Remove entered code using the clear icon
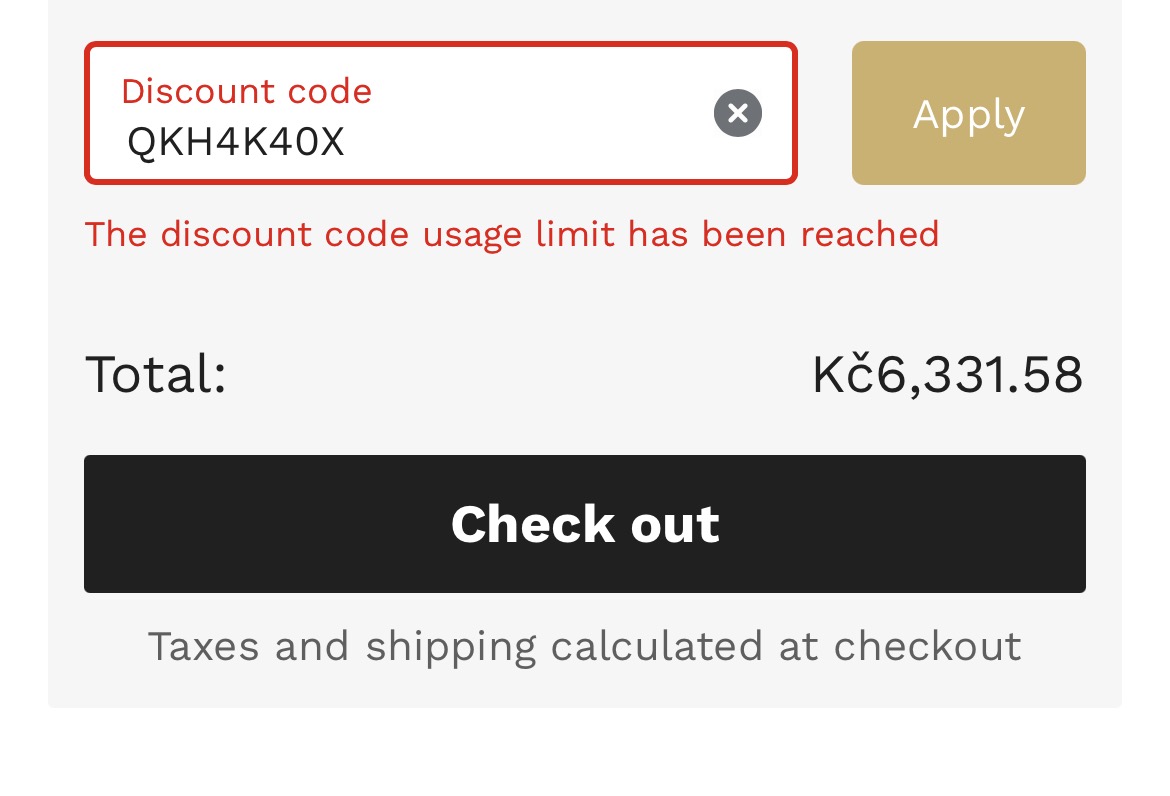1170x796 pixels. coord(737,113)
